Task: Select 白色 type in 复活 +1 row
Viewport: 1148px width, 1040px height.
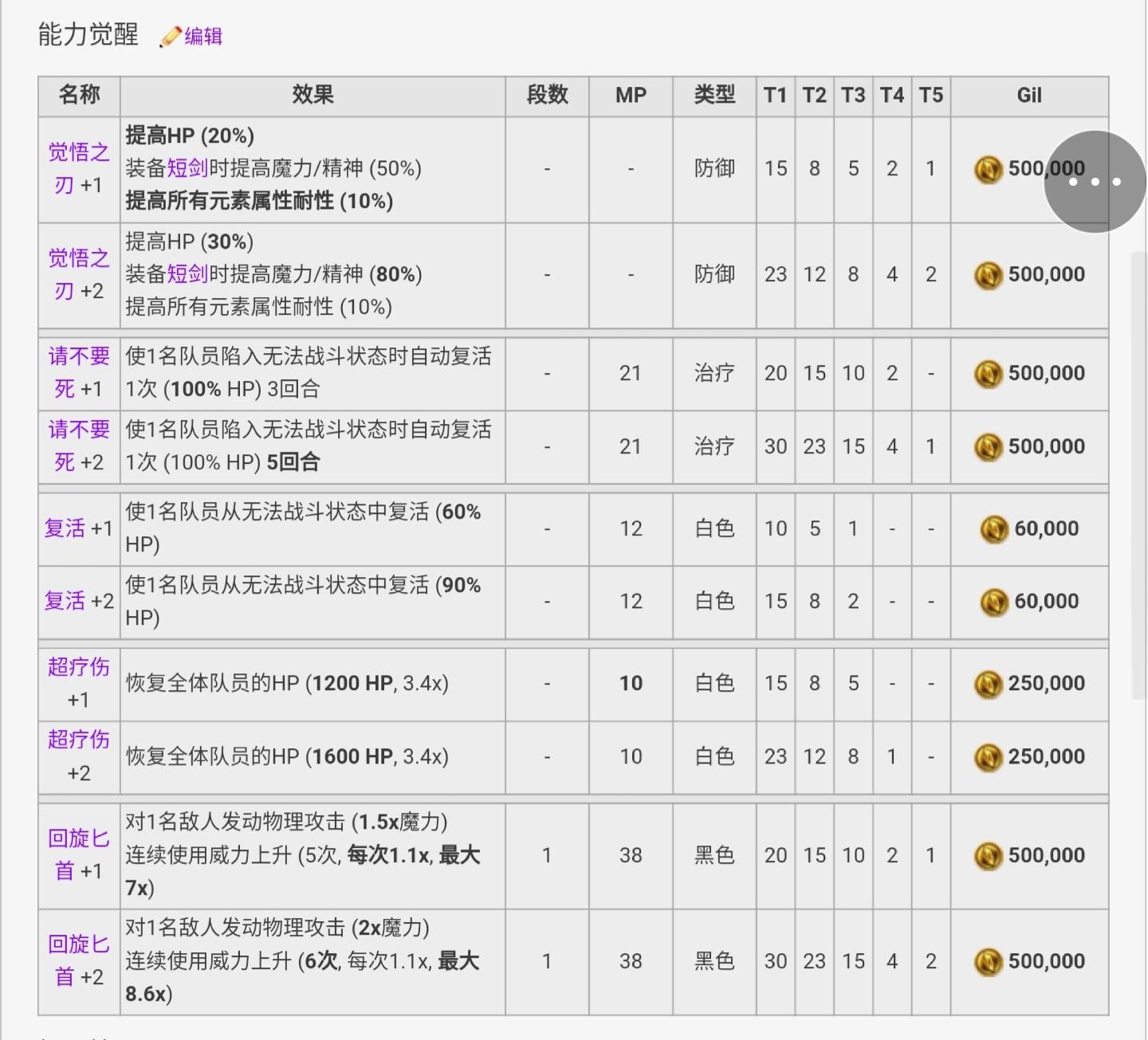Action: coord(714,528)
